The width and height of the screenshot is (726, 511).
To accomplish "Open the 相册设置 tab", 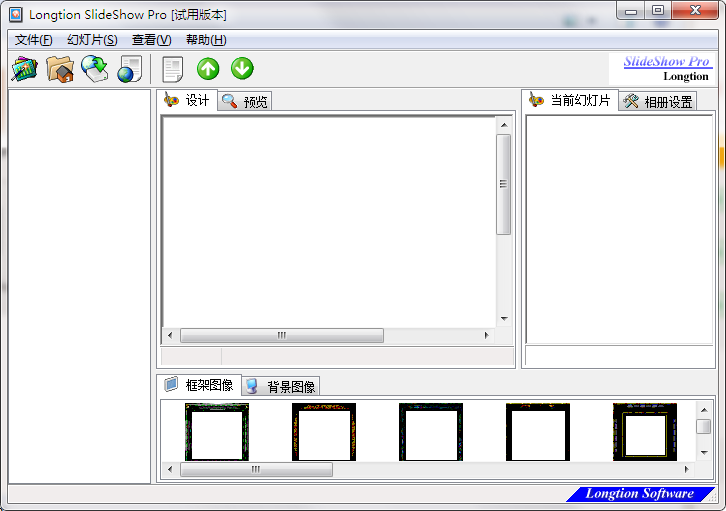I will click(657, 101).
